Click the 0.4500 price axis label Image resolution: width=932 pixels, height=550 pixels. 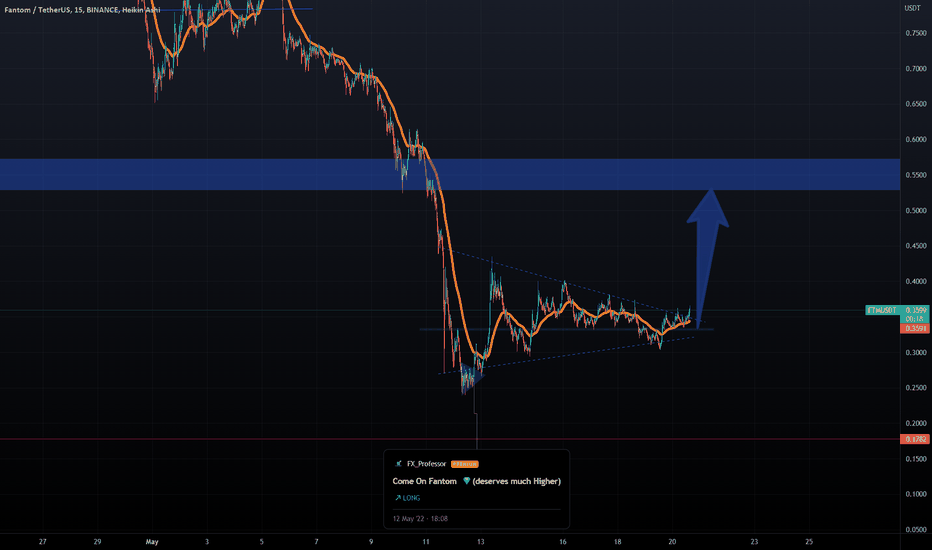pyautogui.click(x=916, y=246)
